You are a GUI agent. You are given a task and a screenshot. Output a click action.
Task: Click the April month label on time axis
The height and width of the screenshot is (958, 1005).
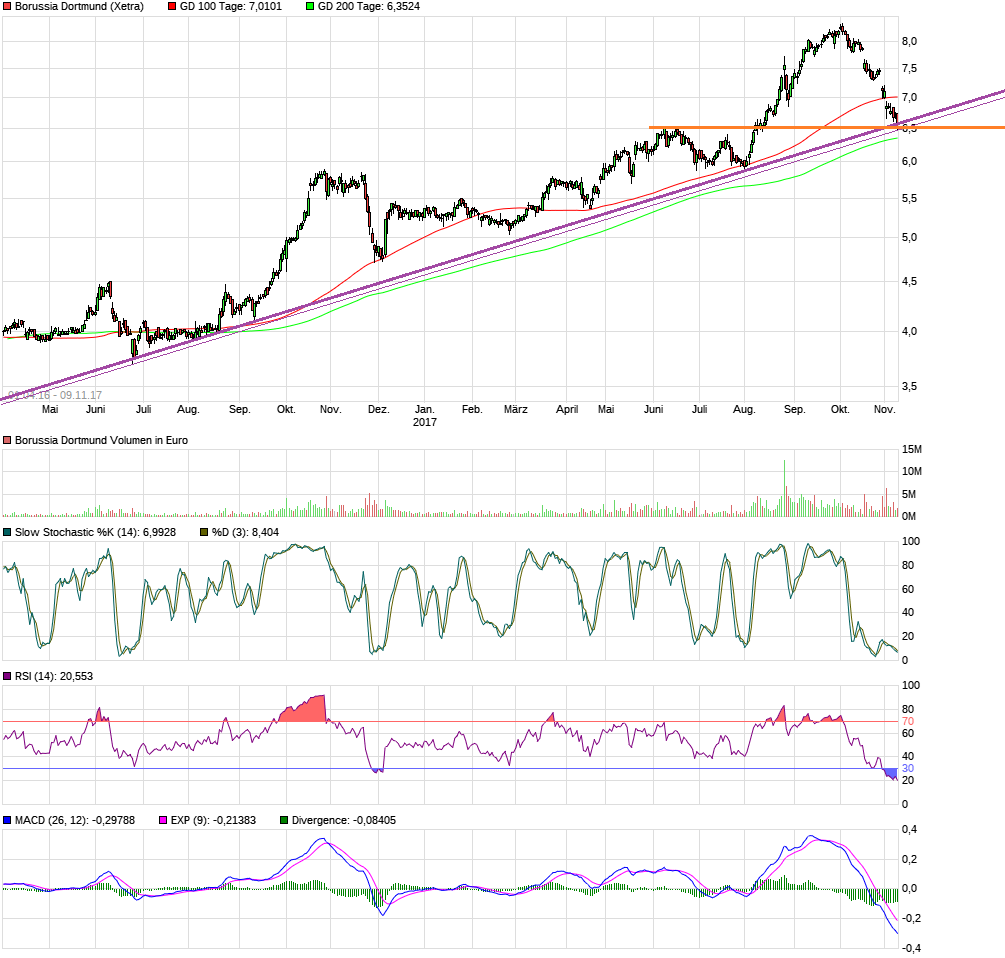567,409
